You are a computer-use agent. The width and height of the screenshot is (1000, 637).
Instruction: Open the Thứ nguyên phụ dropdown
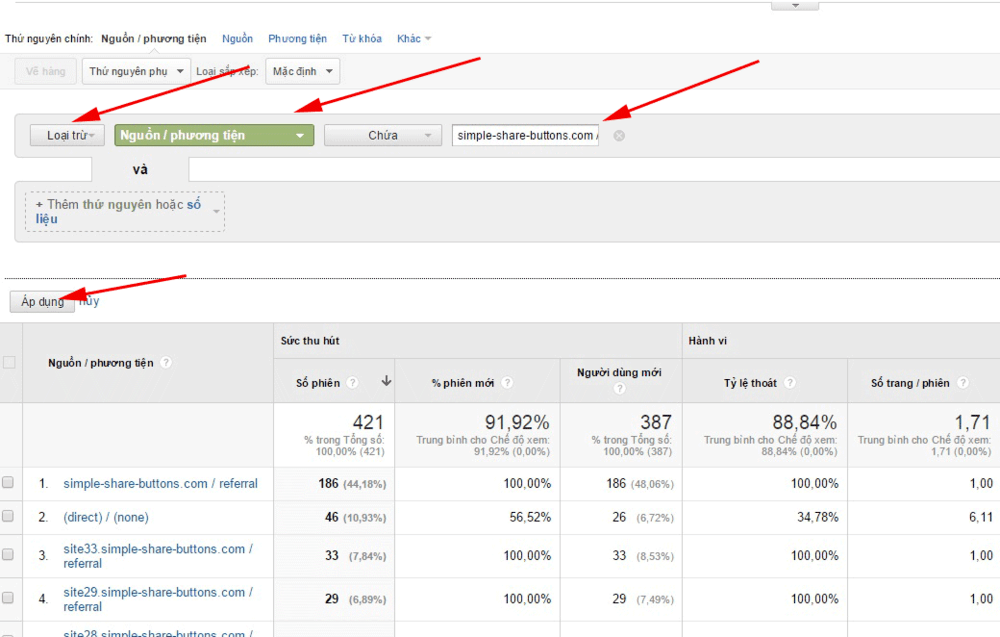point(136,71)
